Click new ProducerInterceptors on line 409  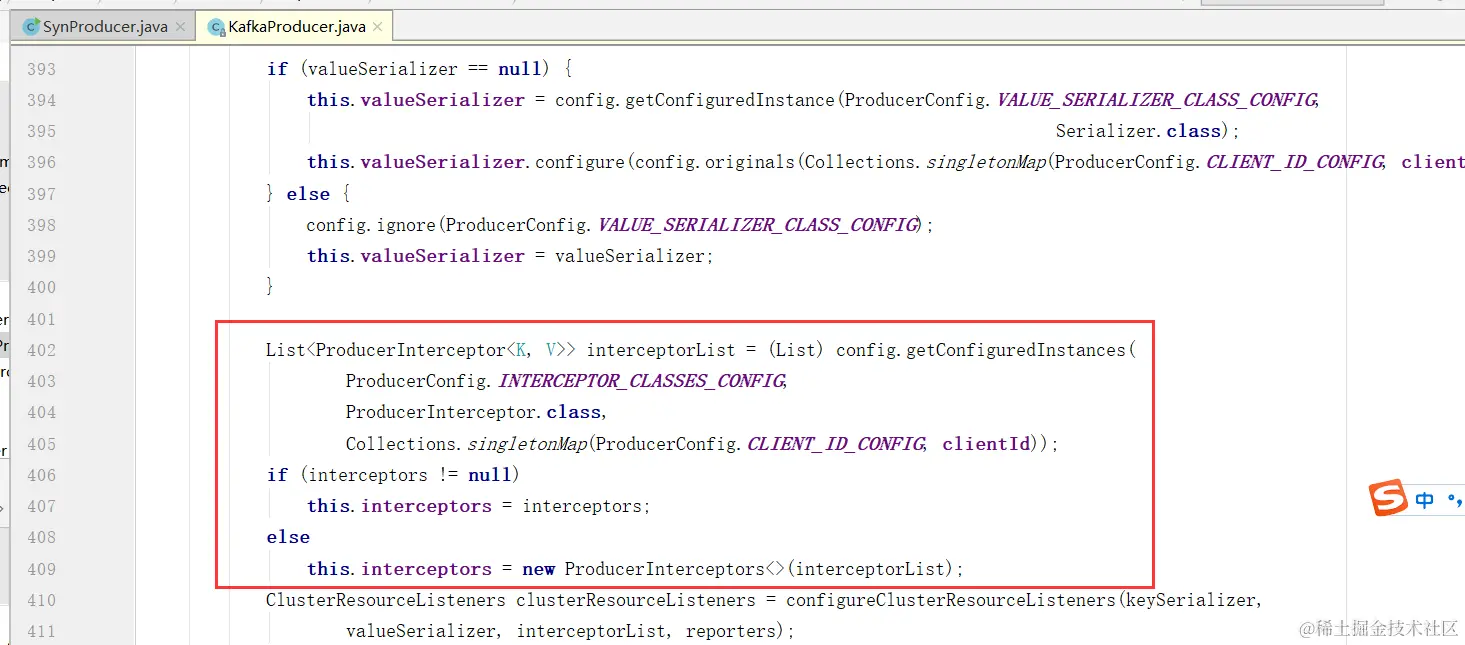(x=643, y=569)
